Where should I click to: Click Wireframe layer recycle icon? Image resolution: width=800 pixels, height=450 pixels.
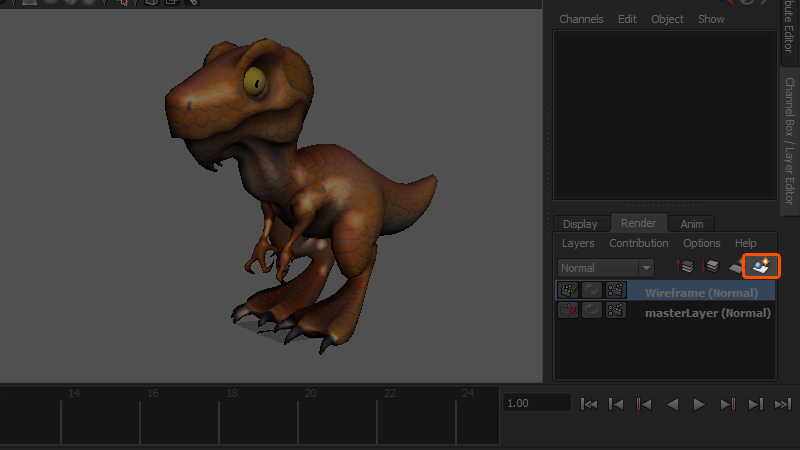[592, 292]
